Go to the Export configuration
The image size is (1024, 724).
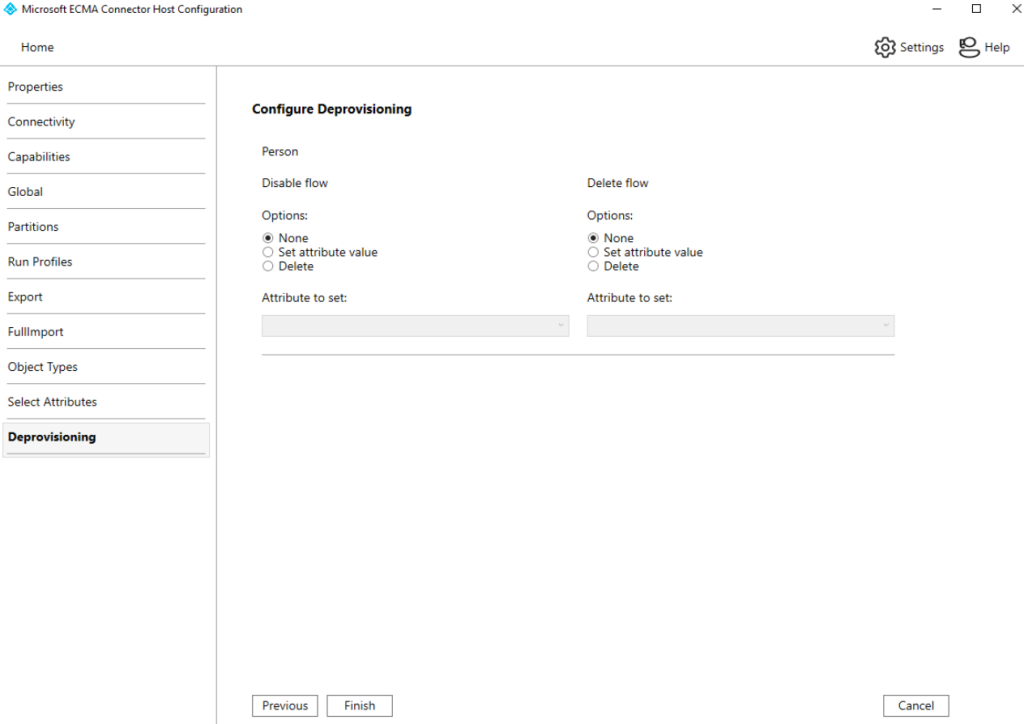pos(25,296)
